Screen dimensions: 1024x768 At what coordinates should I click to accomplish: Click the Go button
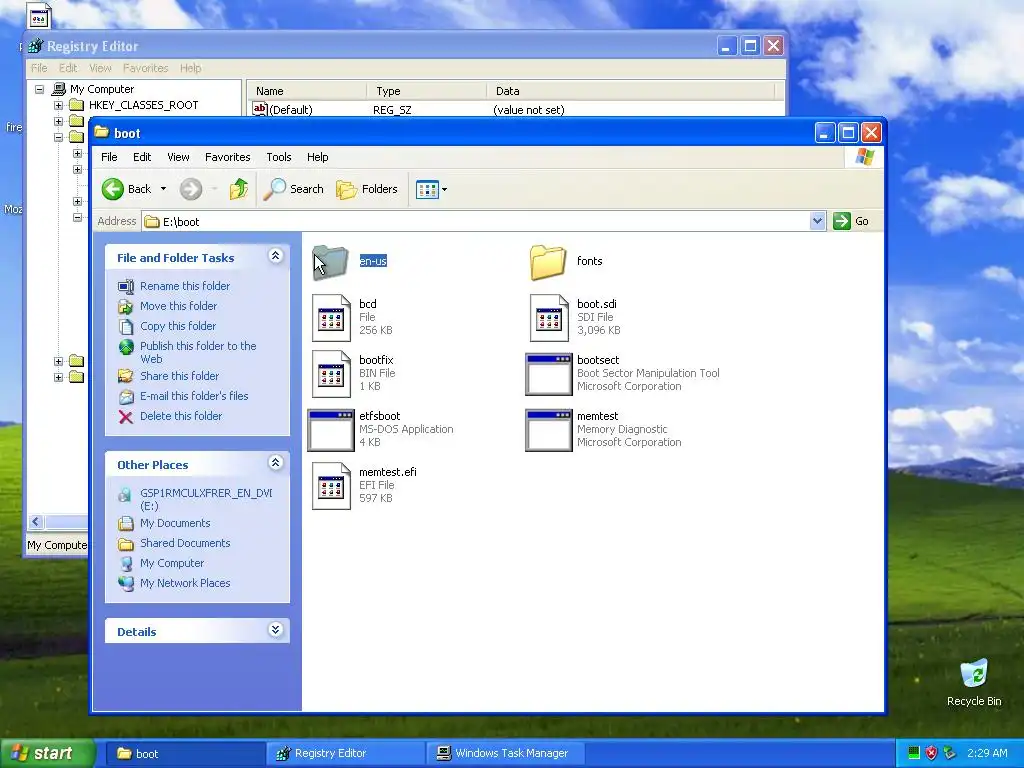[852, 221]
